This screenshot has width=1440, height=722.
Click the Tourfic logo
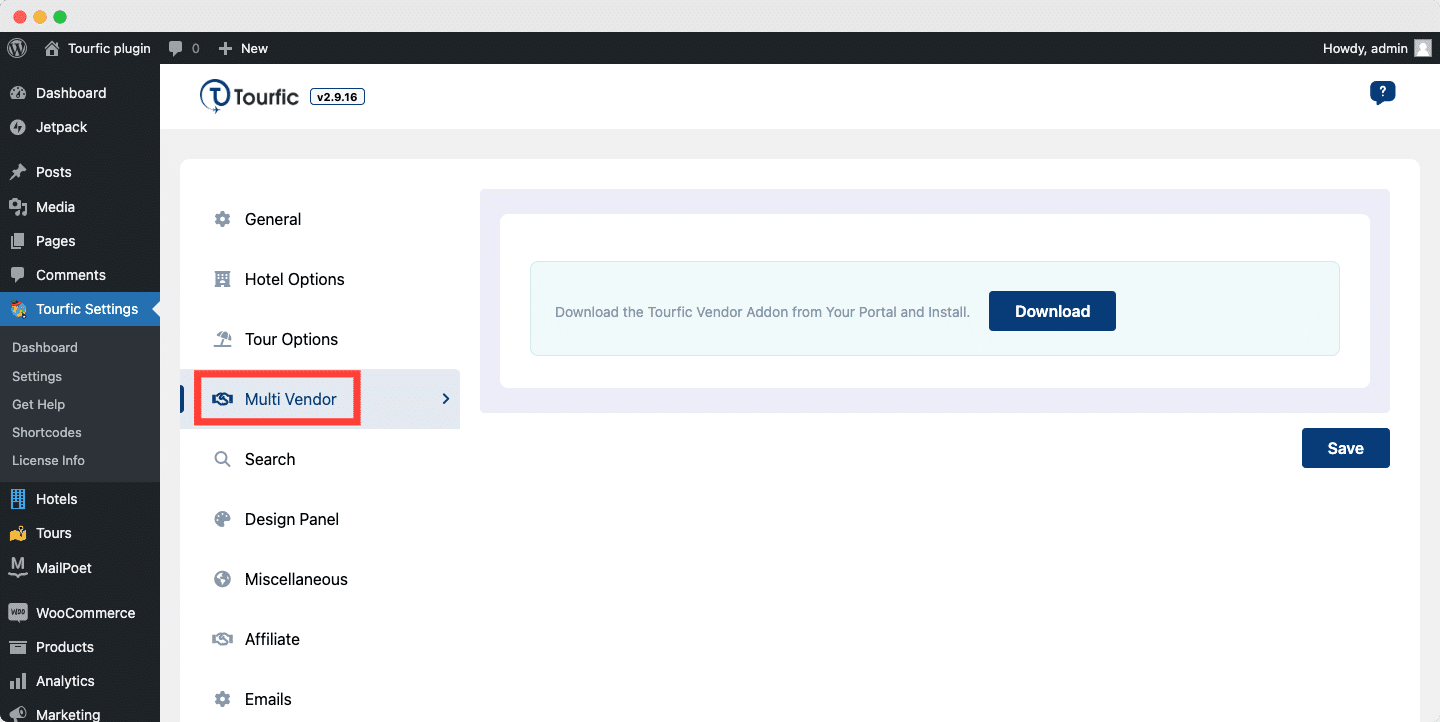pos(249,97)
